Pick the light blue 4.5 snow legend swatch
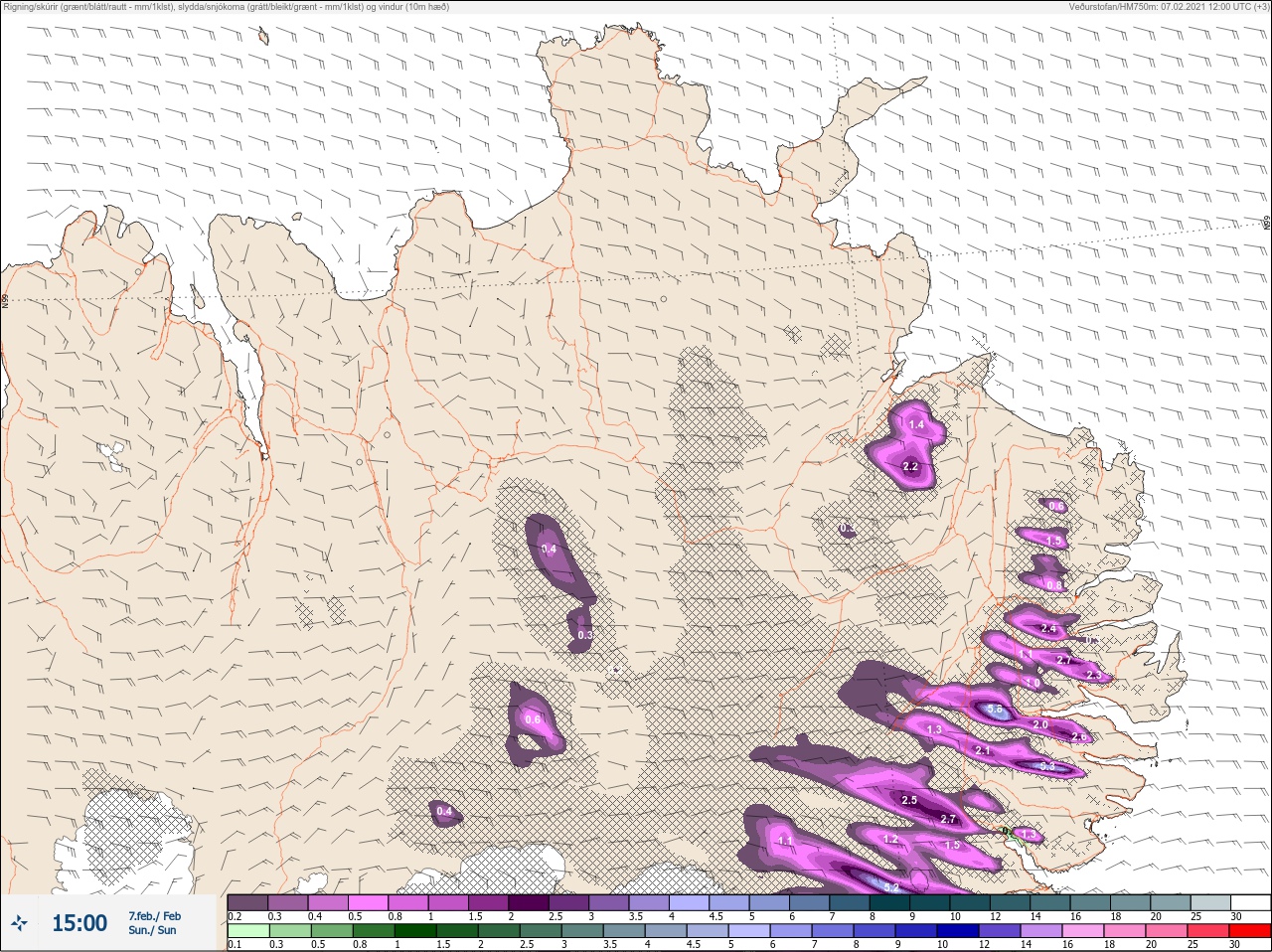Viewport: 1272px width, 952px height. point(728,902)
